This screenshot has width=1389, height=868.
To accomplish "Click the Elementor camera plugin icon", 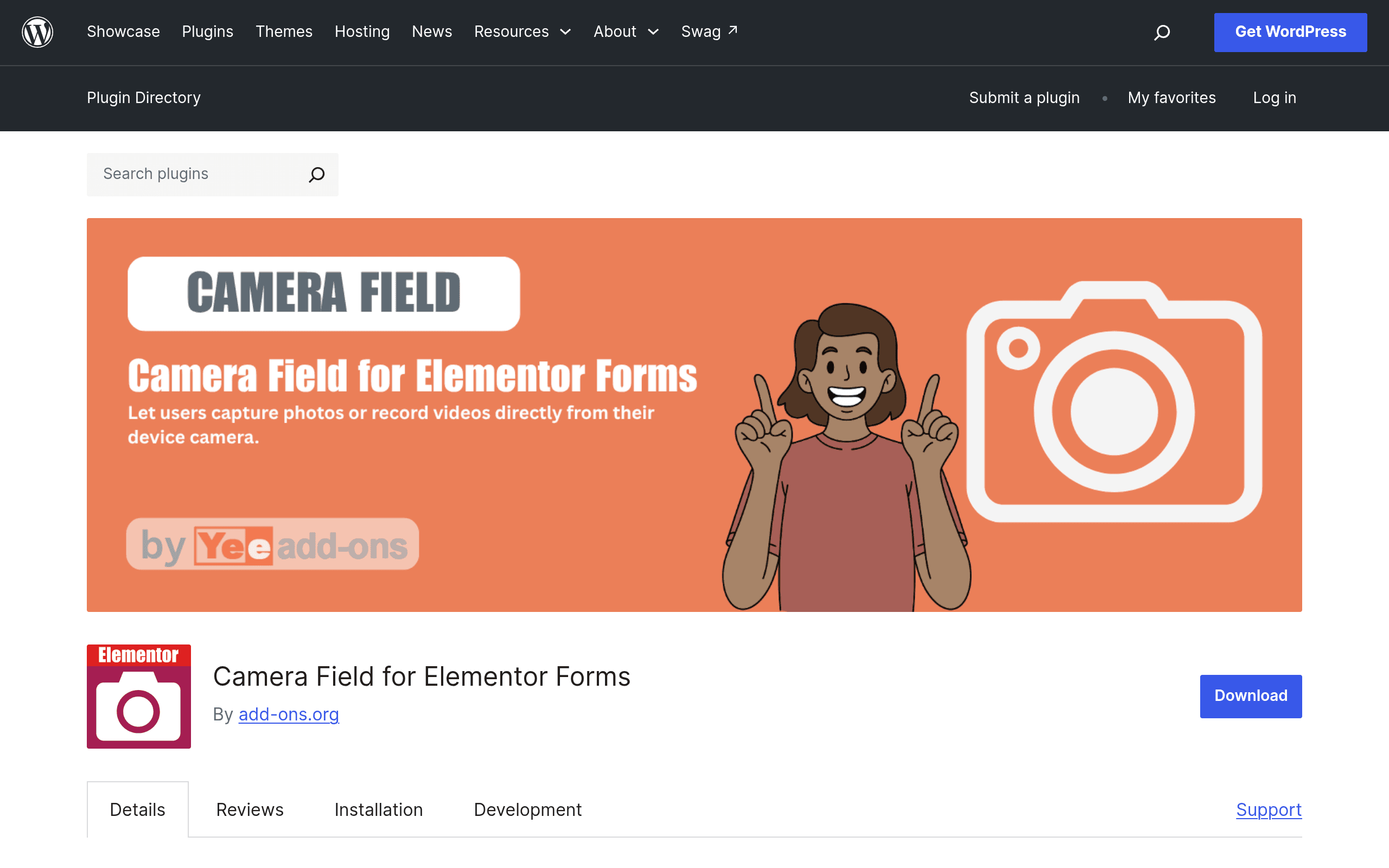I will pos(139,697).
